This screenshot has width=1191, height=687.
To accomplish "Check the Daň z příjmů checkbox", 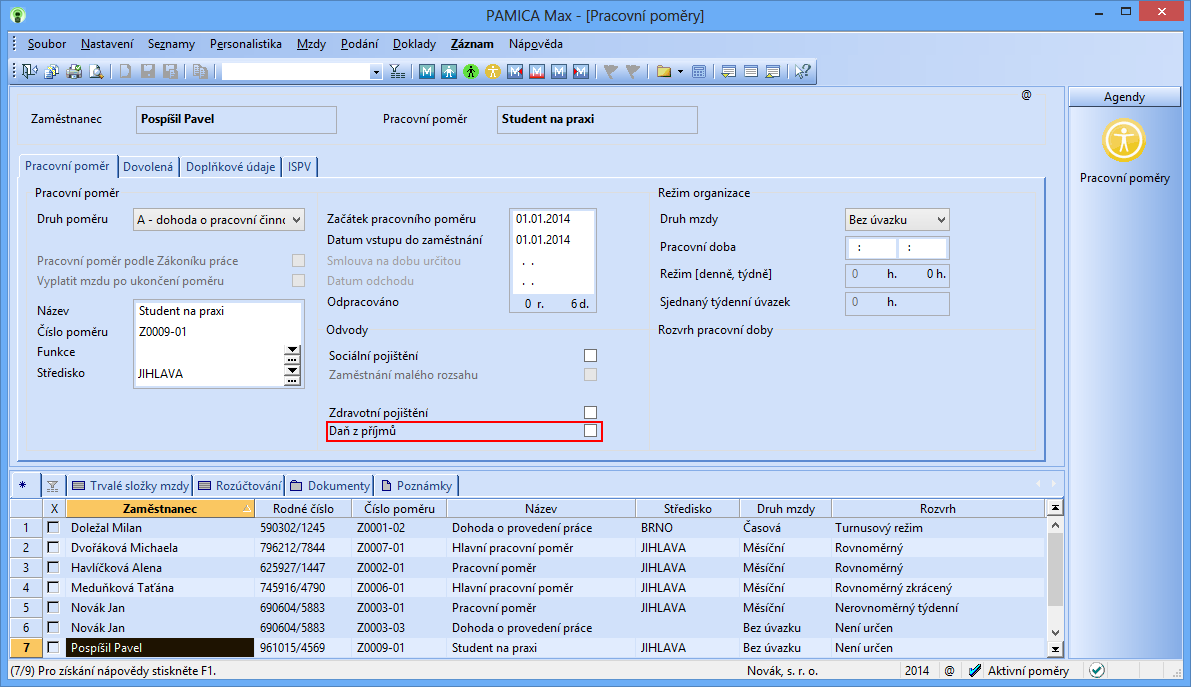I will click(590, 431).
